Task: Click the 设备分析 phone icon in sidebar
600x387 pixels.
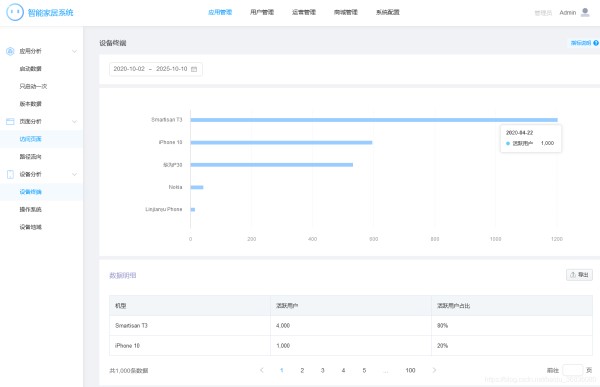Action: (x=10, y=175)
